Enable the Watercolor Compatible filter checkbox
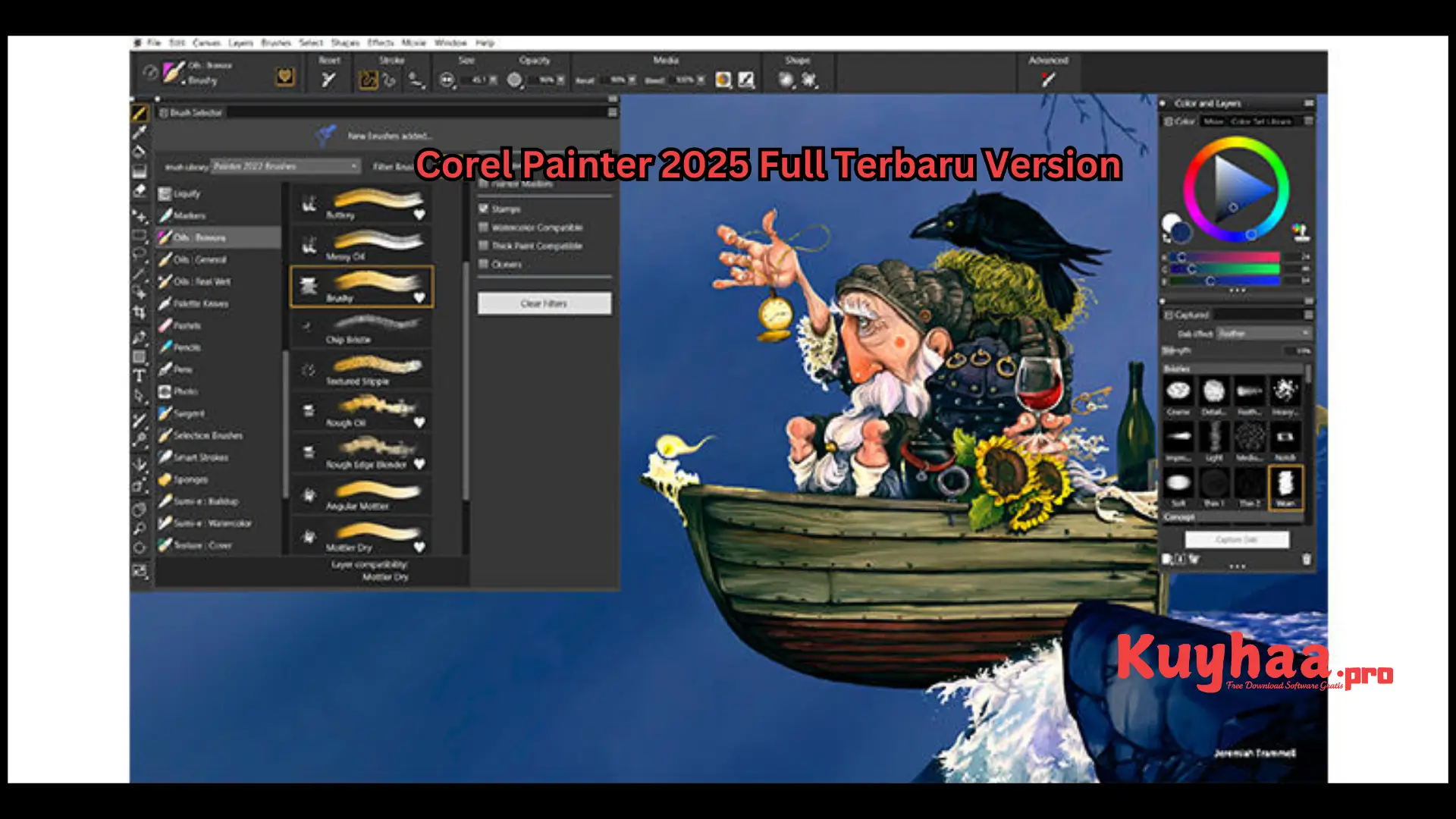The height and width of the screenshot is (819, 1456). 485,227
